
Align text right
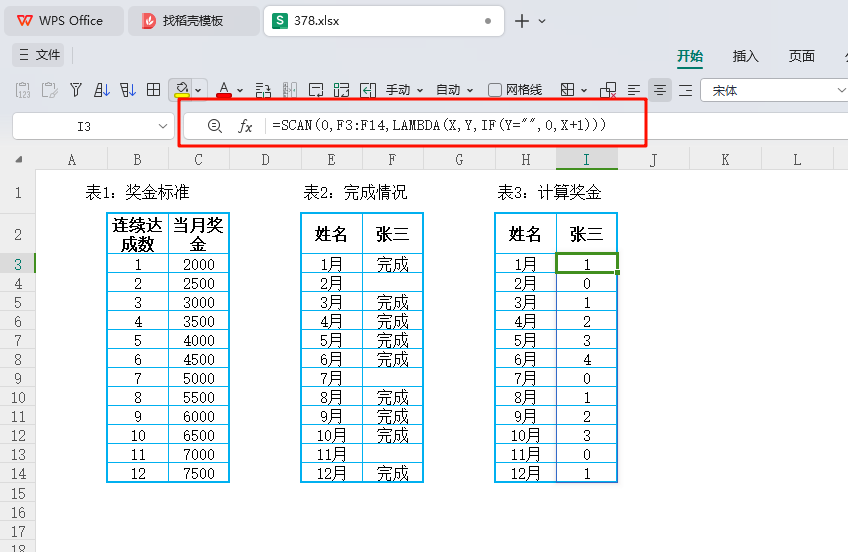click(x=686, y=90)
